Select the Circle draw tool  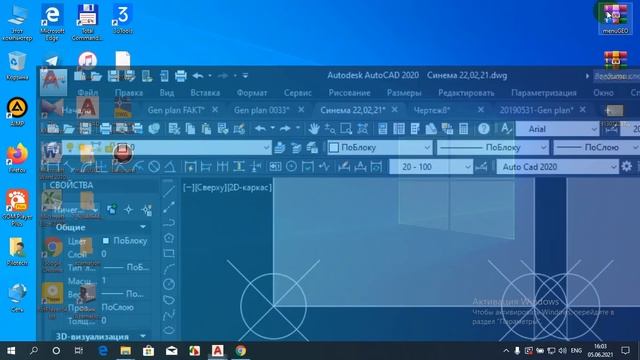[x=169, y=284]
